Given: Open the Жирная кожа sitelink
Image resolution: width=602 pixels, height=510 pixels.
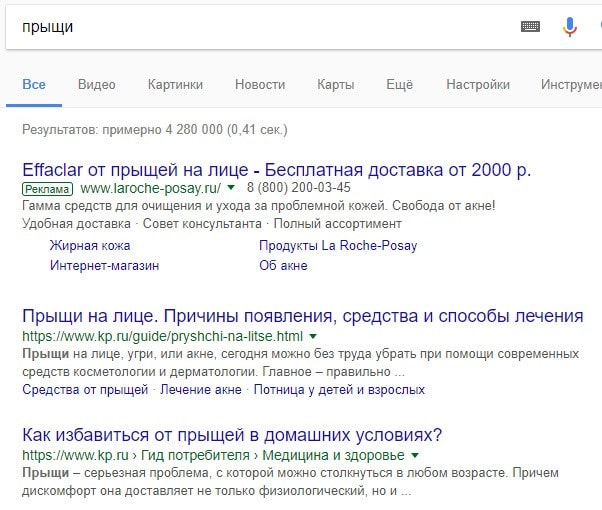Looking at the screenshot, I should (90, 245).
